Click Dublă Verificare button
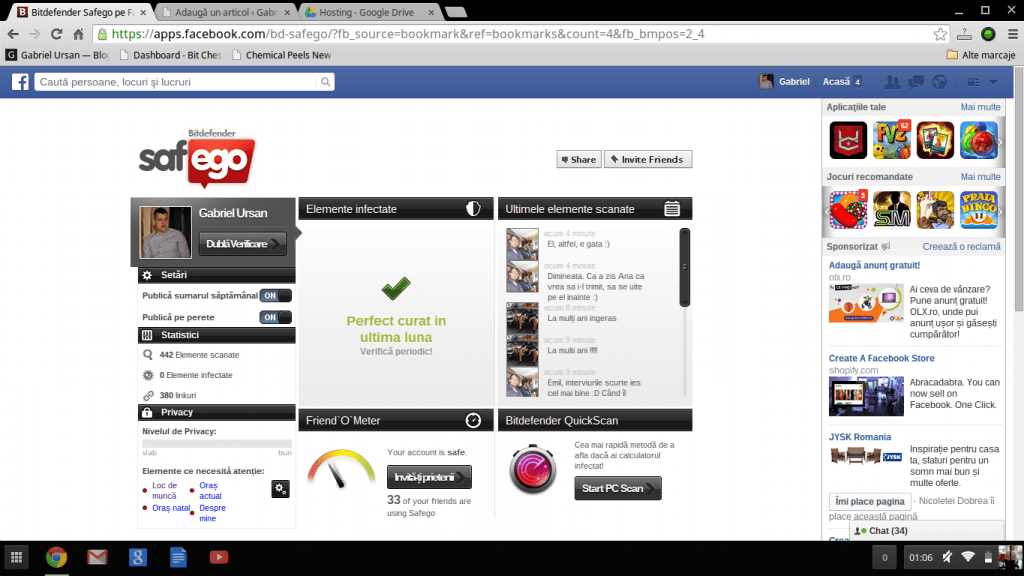The height and width of the screenshot is (576, 1024). coord(242,244)
